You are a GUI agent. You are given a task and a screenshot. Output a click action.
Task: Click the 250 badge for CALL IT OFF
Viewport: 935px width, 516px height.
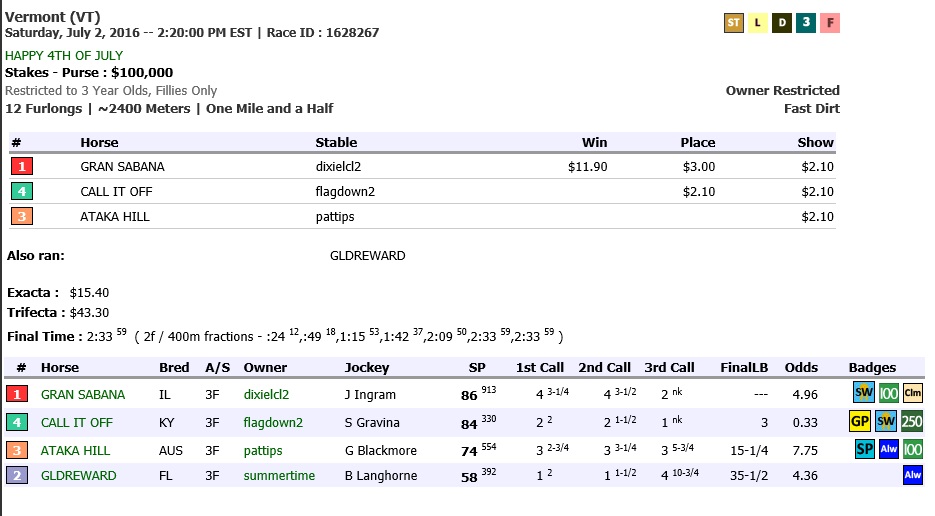(912, 422)
